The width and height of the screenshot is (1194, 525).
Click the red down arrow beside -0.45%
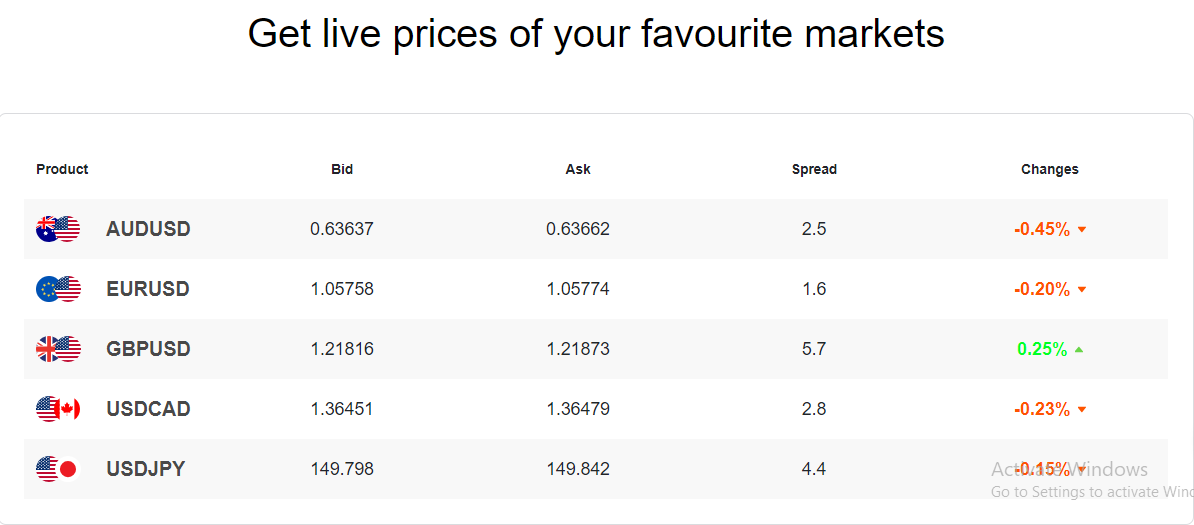tap(1081, 229)
